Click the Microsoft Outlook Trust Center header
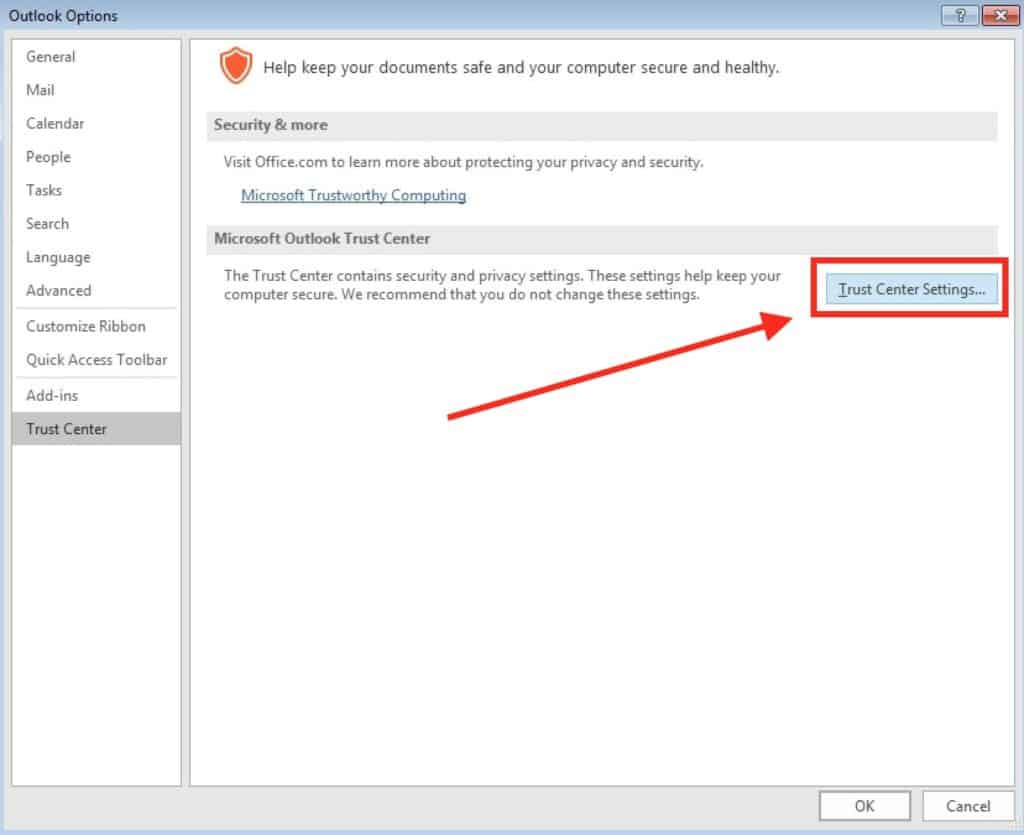This screenshot has height=835, width=1024. [x=321, y=238]
